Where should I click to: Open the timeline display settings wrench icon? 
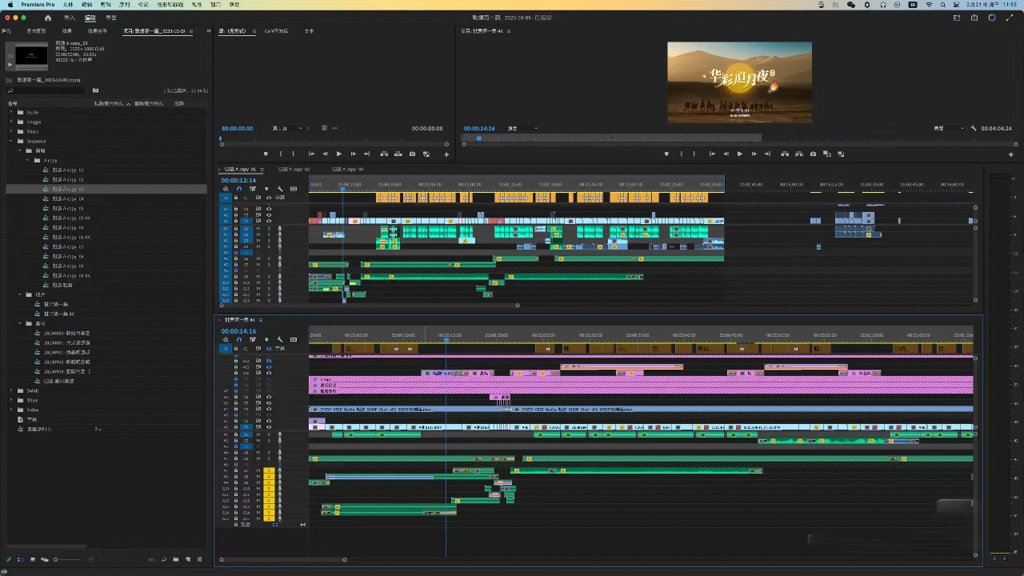(x=280, y=339)
